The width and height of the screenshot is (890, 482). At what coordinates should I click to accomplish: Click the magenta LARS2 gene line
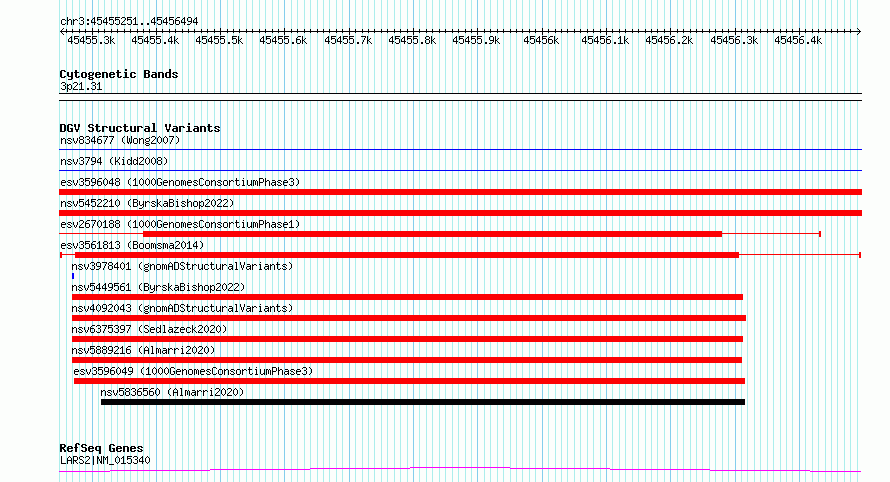click(460, 470)
